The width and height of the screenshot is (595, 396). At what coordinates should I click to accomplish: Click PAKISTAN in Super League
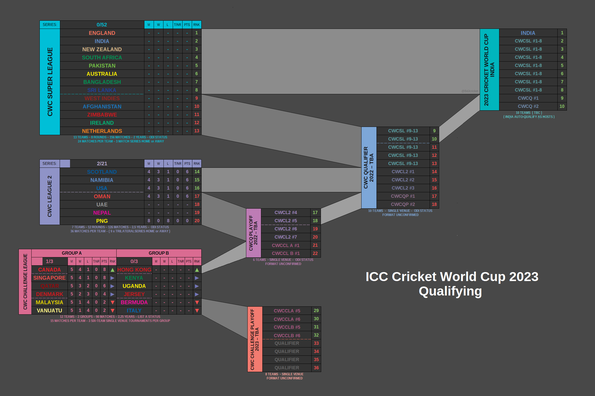click(102, 66)
